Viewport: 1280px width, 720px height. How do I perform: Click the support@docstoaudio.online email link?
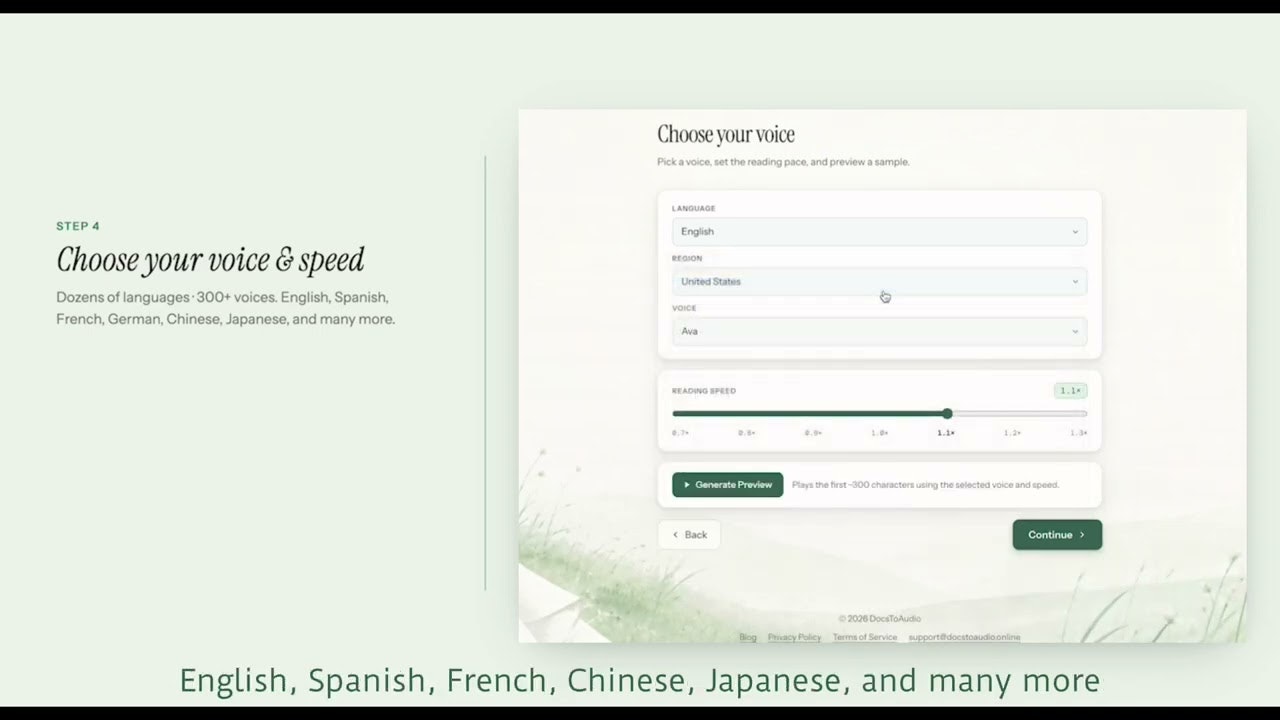(964, 638)
